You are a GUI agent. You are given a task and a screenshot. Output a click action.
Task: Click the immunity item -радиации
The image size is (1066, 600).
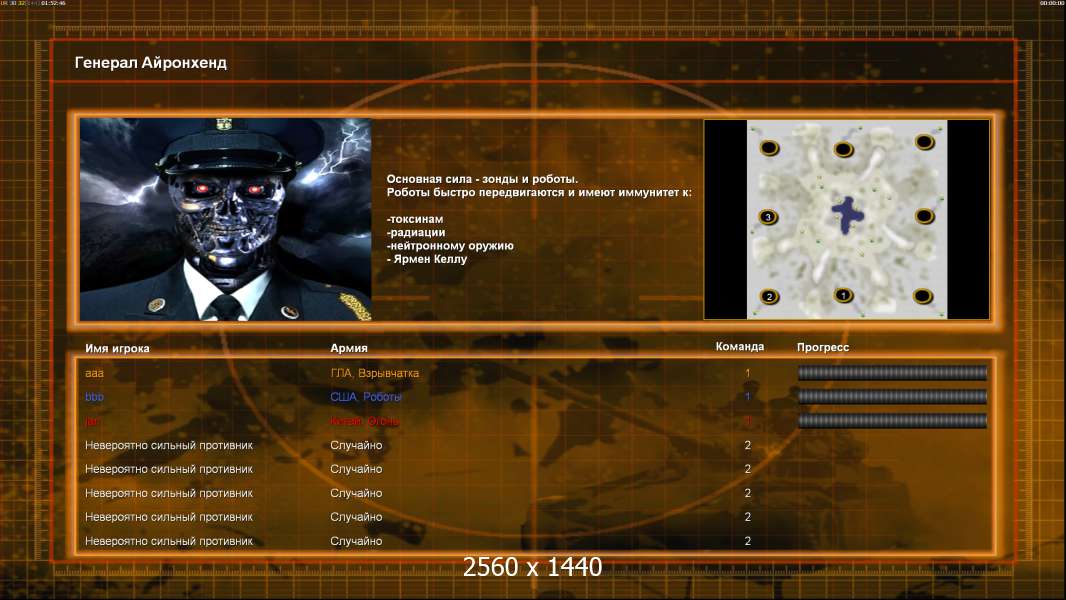click(416, 232)
